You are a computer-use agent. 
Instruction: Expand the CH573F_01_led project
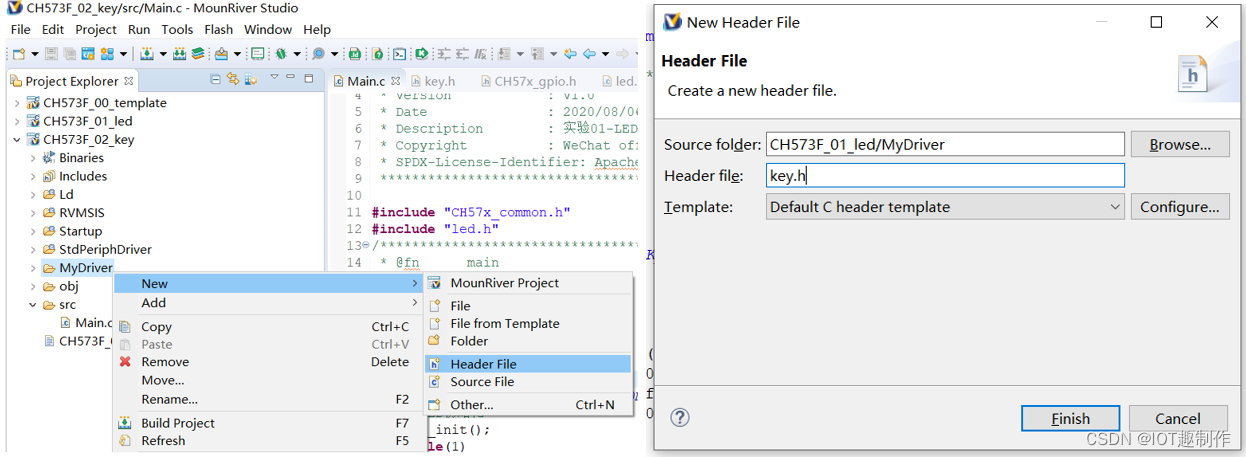(17, 121)
